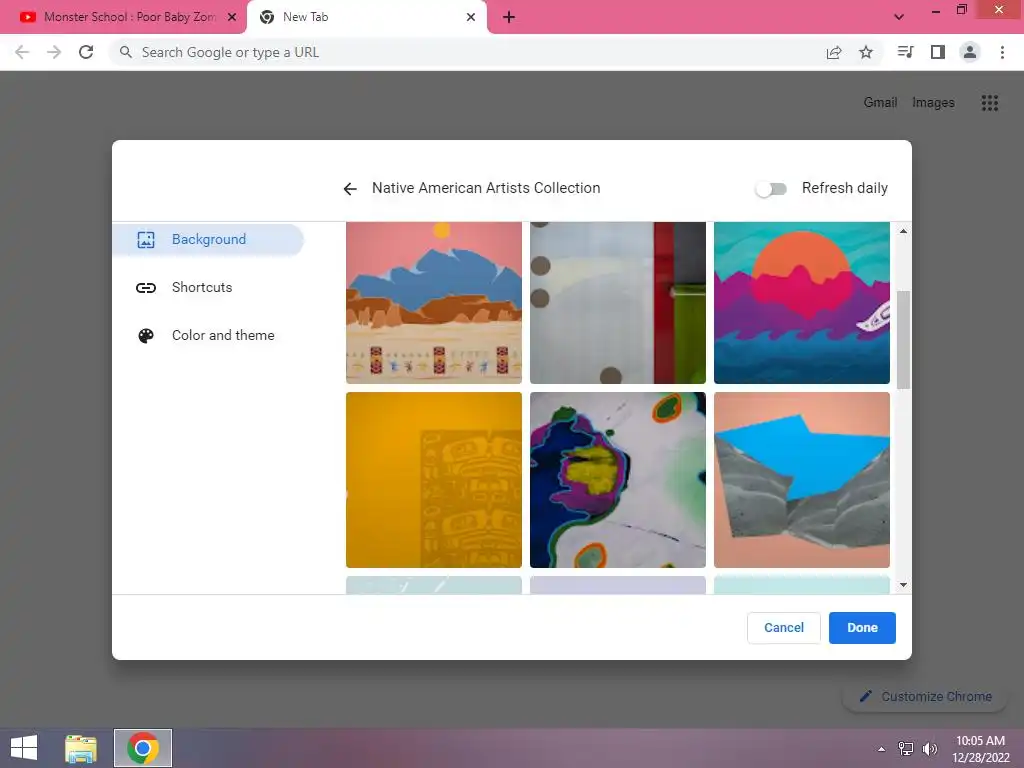Close the New Tab tab
This screenshot has width=1024, height=768.
pyautogui.click(x=471, y=18)
